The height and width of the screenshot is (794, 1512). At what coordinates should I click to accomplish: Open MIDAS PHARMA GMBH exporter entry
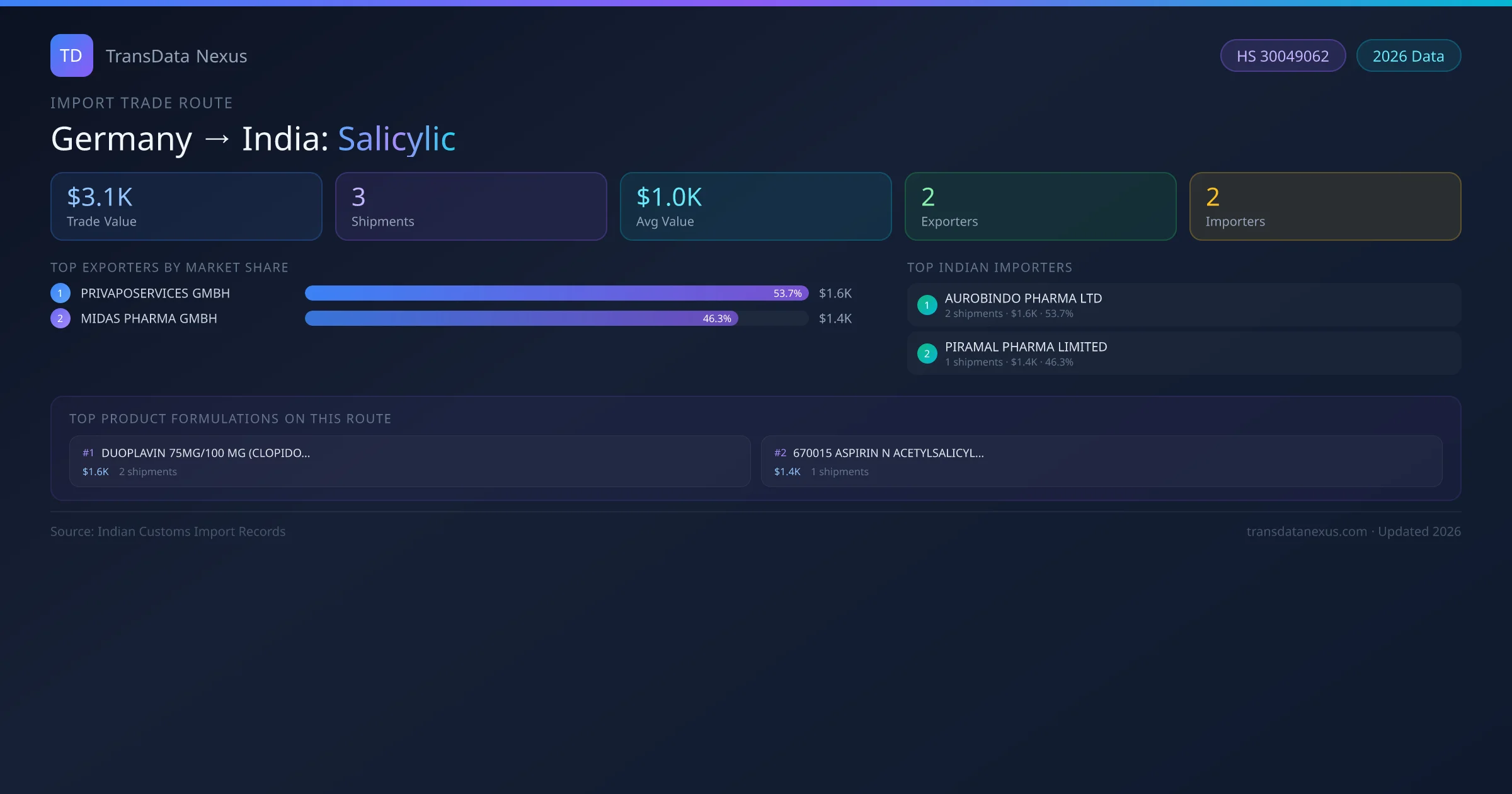click(x=149, y=318)
